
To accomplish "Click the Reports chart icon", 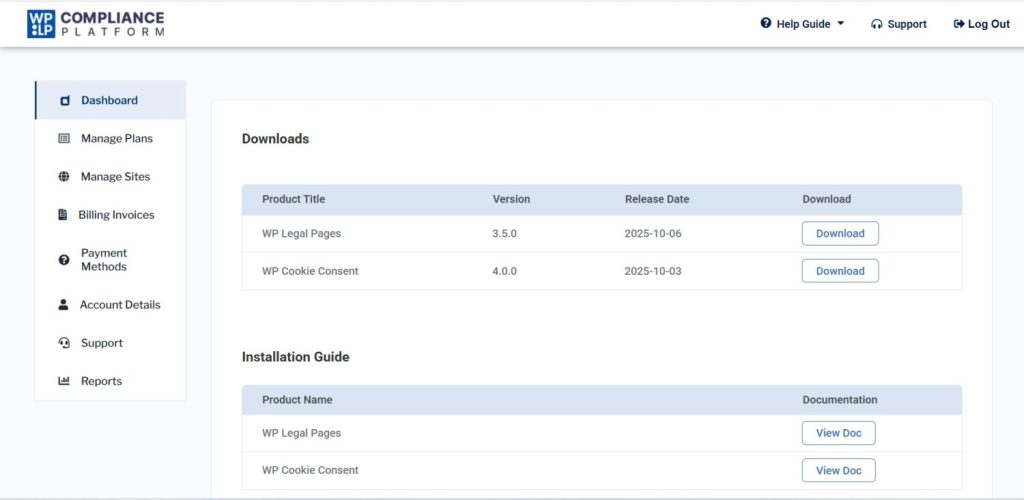I will pos(64,381).
